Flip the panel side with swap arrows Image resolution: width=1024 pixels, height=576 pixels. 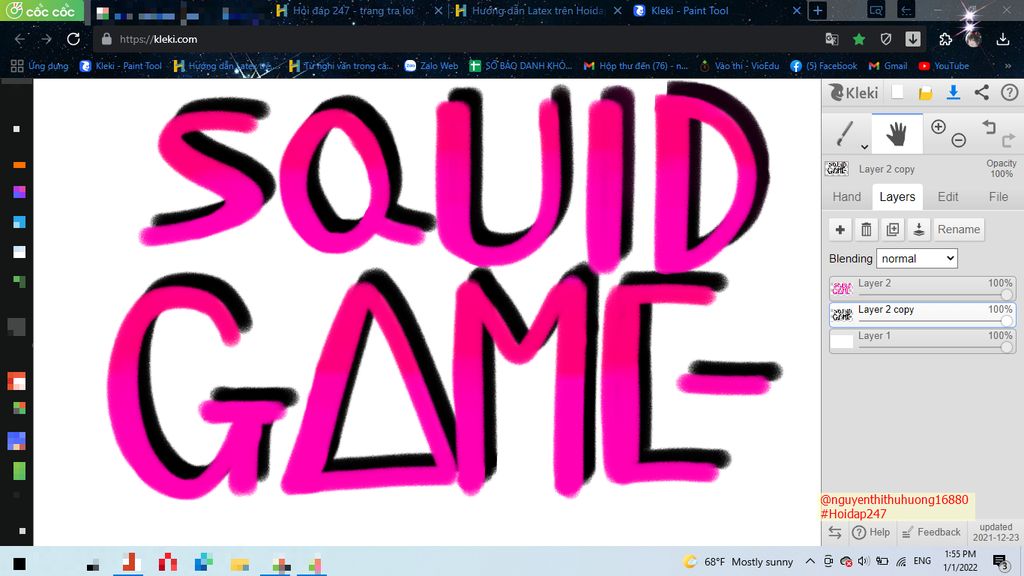point(835,532)
